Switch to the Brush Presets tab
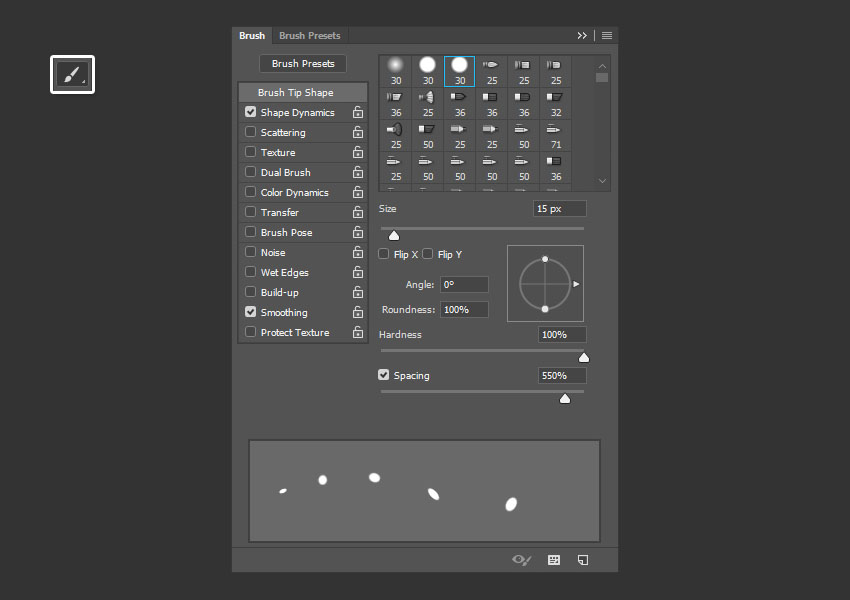Screen dimensions: 850x600 tap(310, 36)
